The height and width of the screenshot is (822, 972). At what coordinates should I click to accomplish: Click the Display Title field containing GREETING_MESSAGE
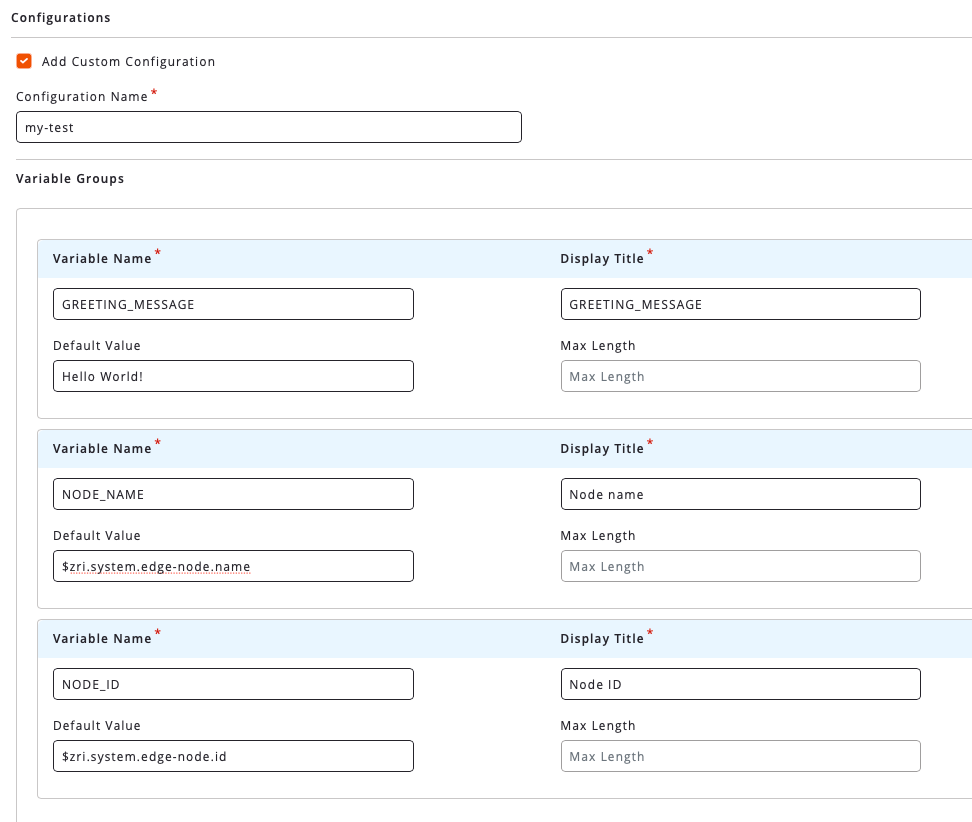tap(740, 304)
